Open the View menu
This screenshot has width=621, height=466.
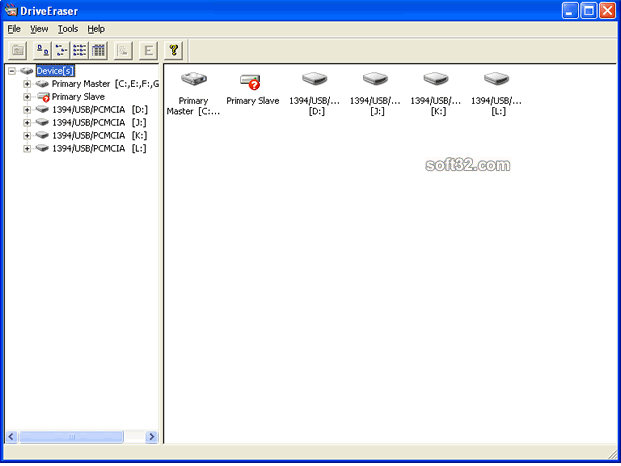(39, 29)
